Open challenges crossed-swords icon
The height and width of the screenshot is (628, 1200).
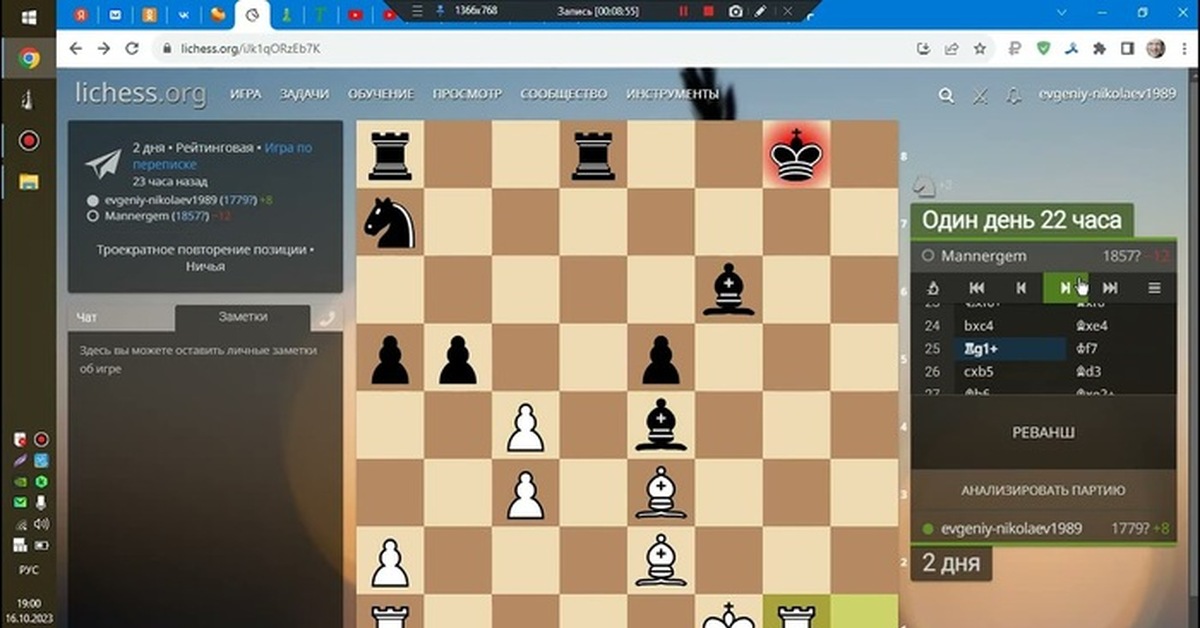(x=981, y=95)
